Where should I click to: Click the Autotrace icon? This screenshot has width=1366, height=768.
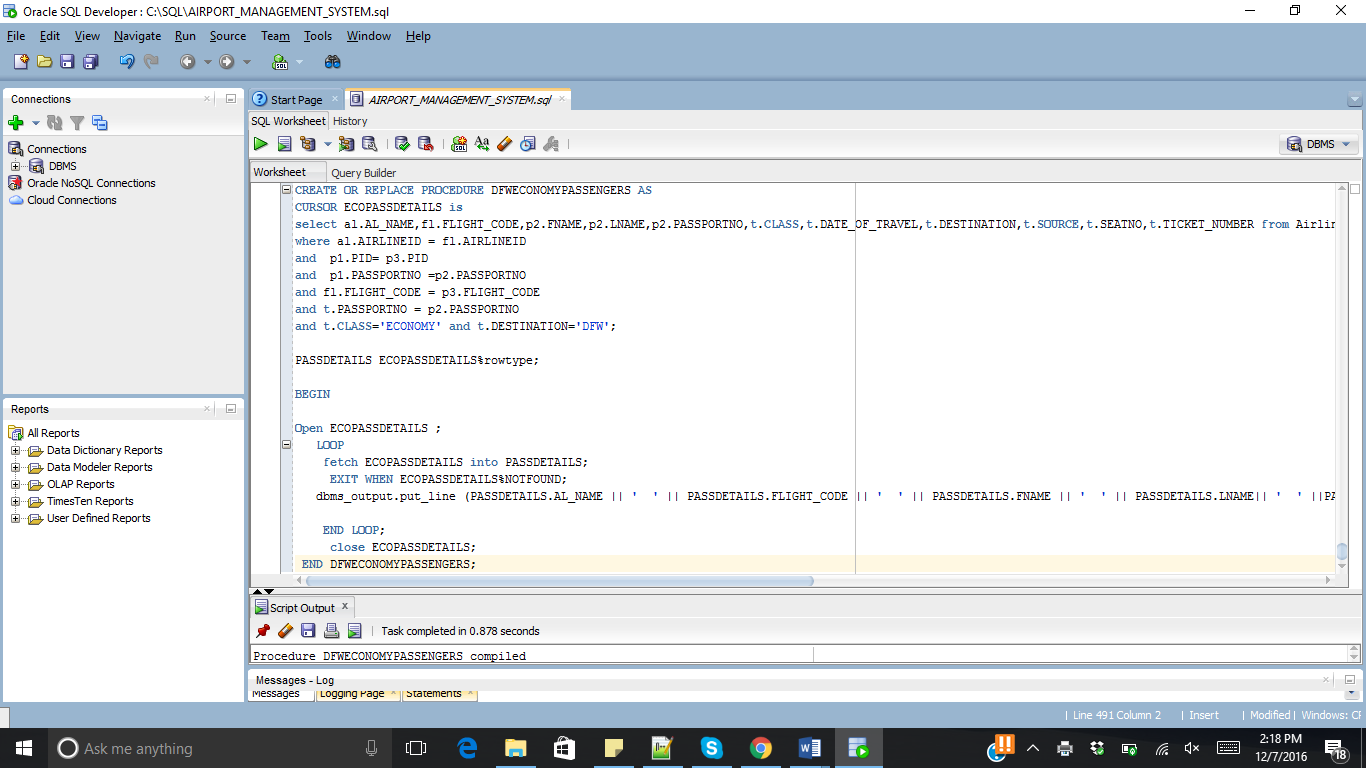[x=346, y=144]
